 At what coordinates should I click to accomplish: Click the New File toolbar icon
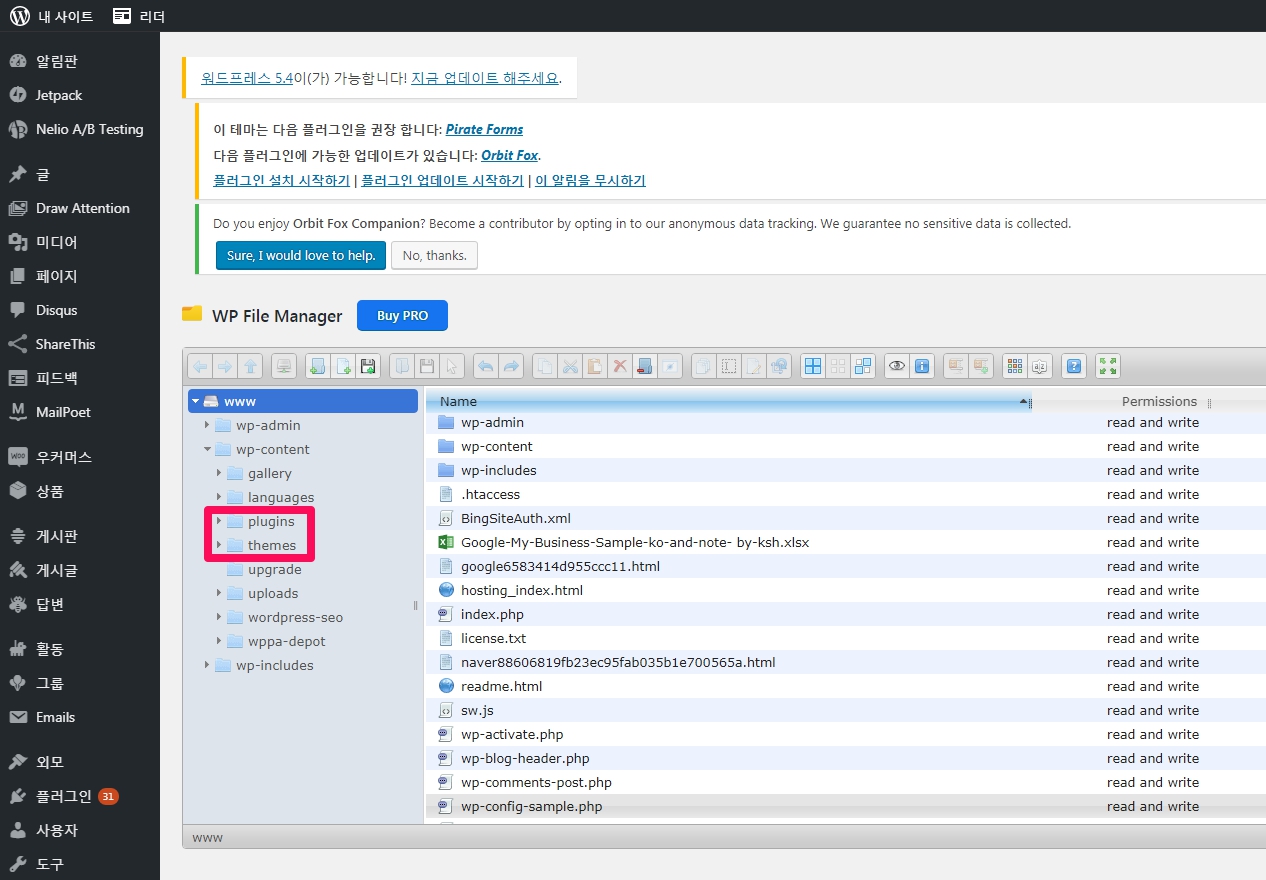(343, 366)
